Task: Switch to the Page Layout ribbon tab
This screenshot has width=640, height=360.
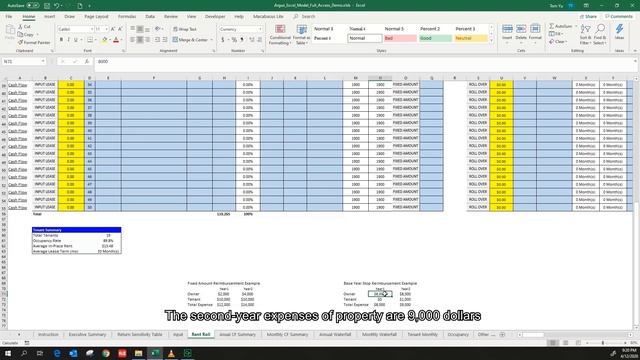Action: (96, 16)
